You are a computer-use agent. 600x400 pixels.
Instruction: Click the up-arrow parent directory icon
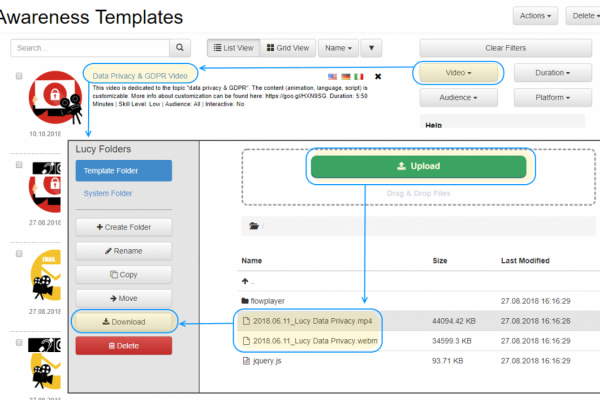click(x=245, y=281)
